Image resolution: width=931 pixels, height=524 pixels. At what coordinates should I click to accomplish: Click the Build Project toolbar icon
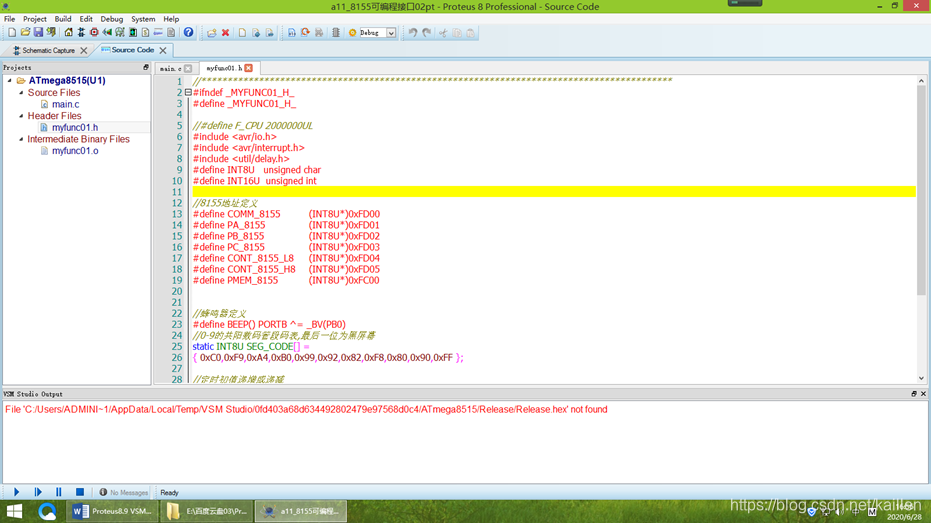coord(292,33)
